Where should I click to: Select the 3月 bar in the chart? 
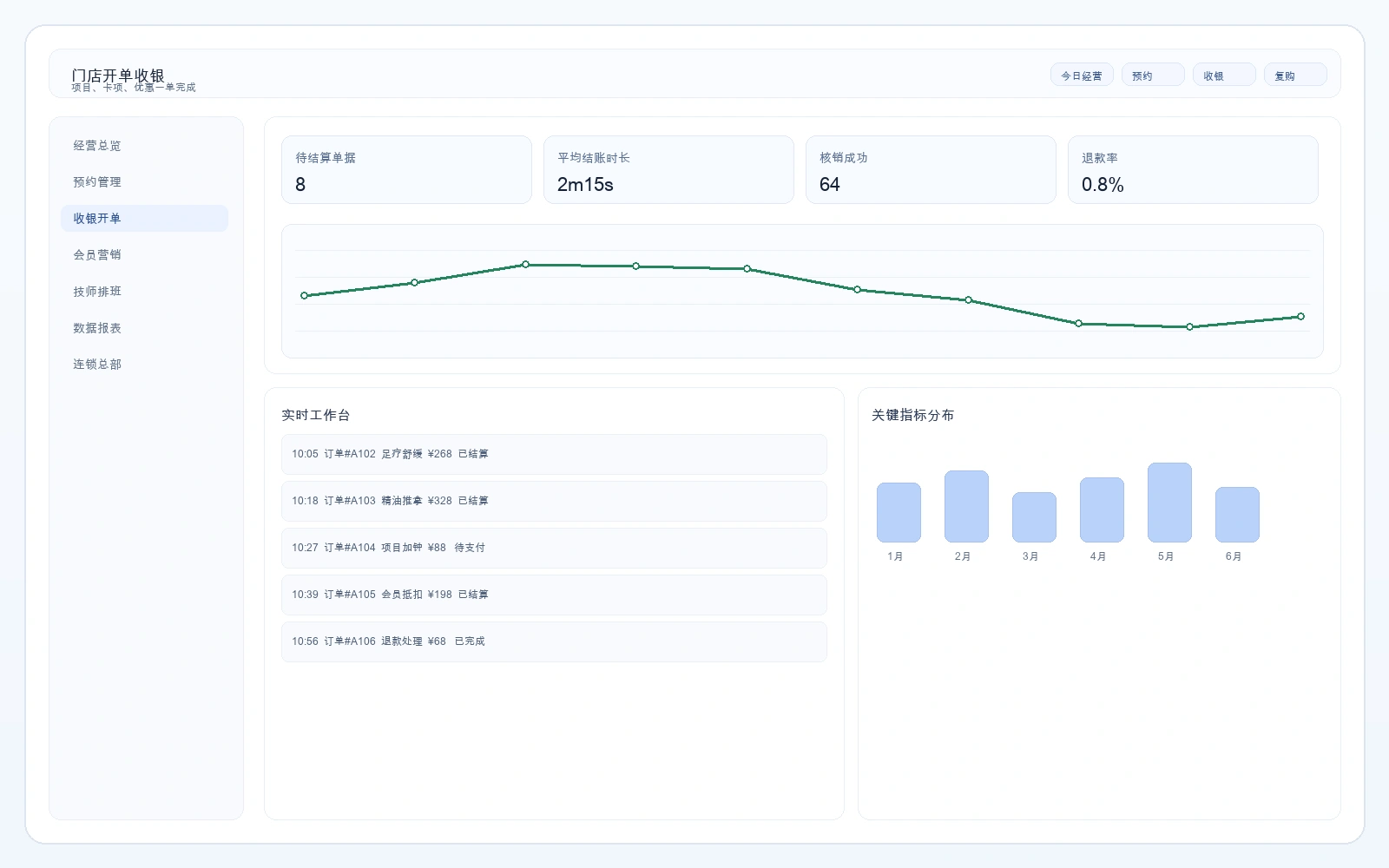(1034, 517)
